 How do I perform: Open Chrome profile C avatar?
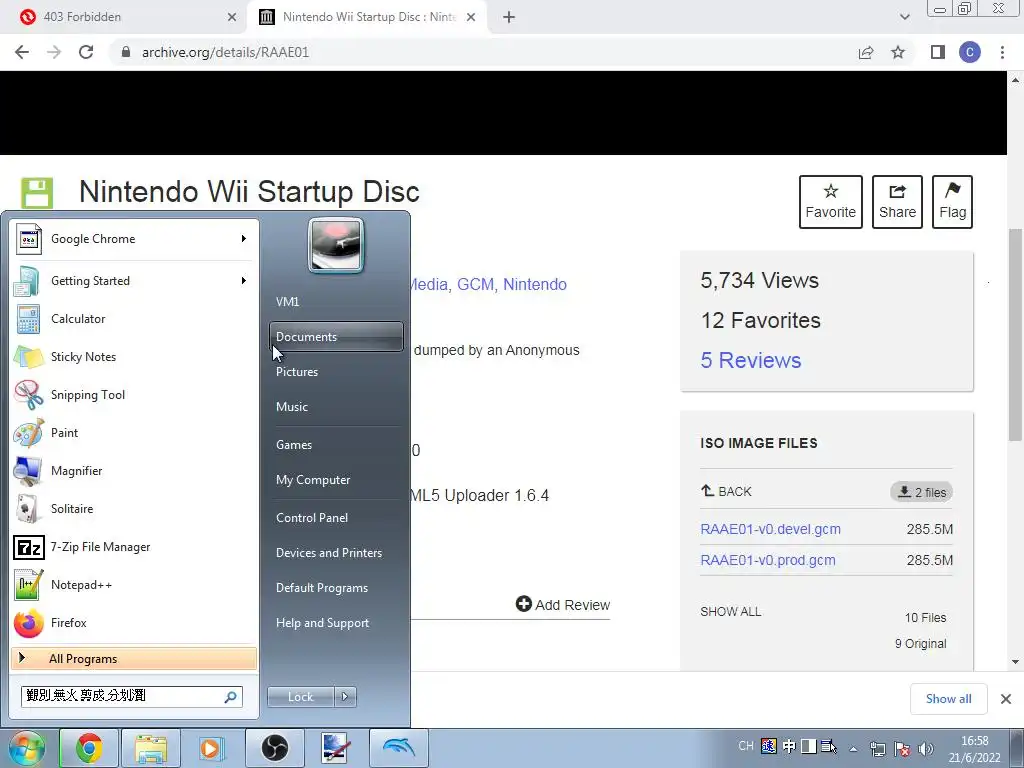click(970, 52)
